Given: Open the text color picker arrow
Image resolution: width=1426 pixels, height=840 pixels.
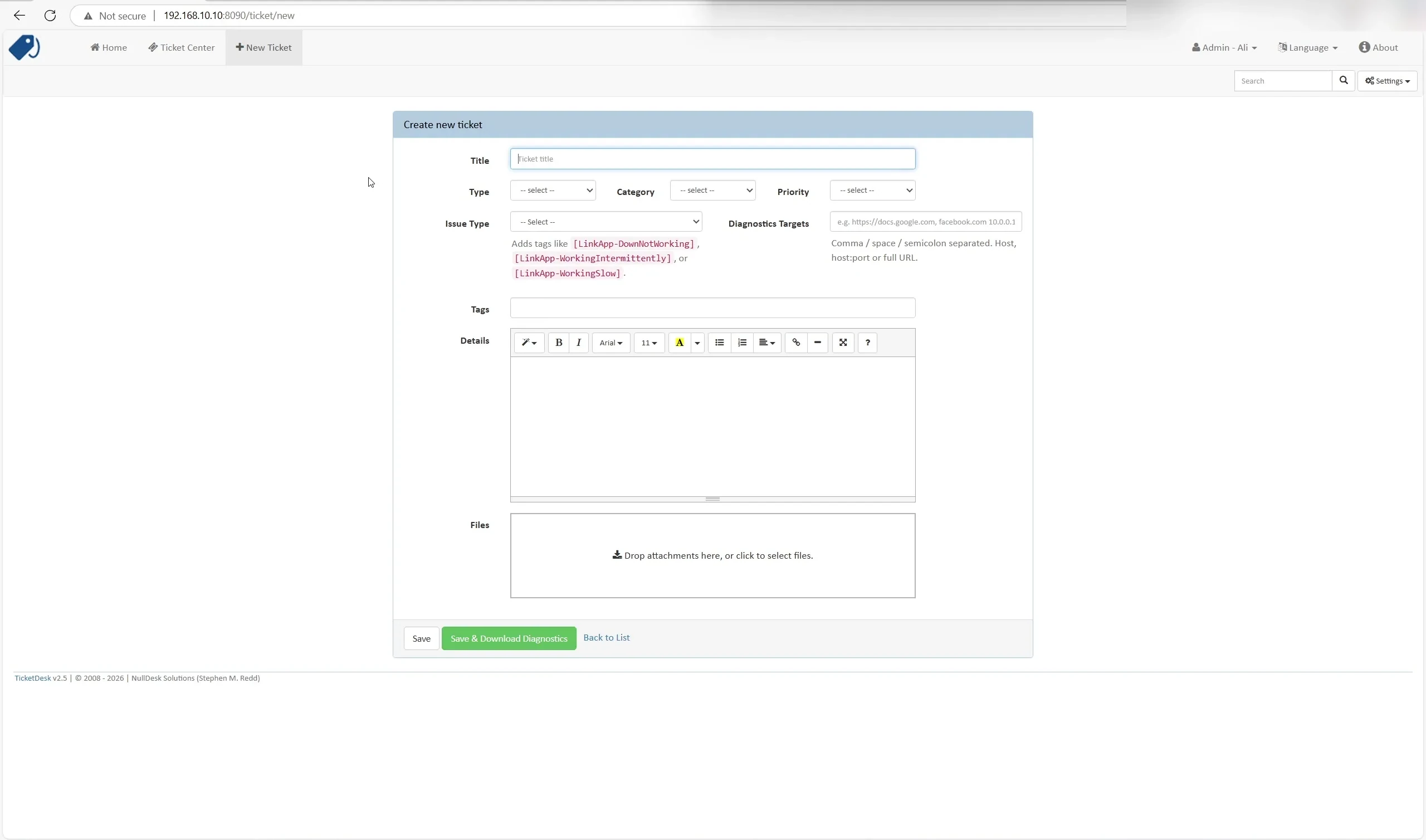Looking at the screenshot, I should pyautogui.click(x=697, y=343).
